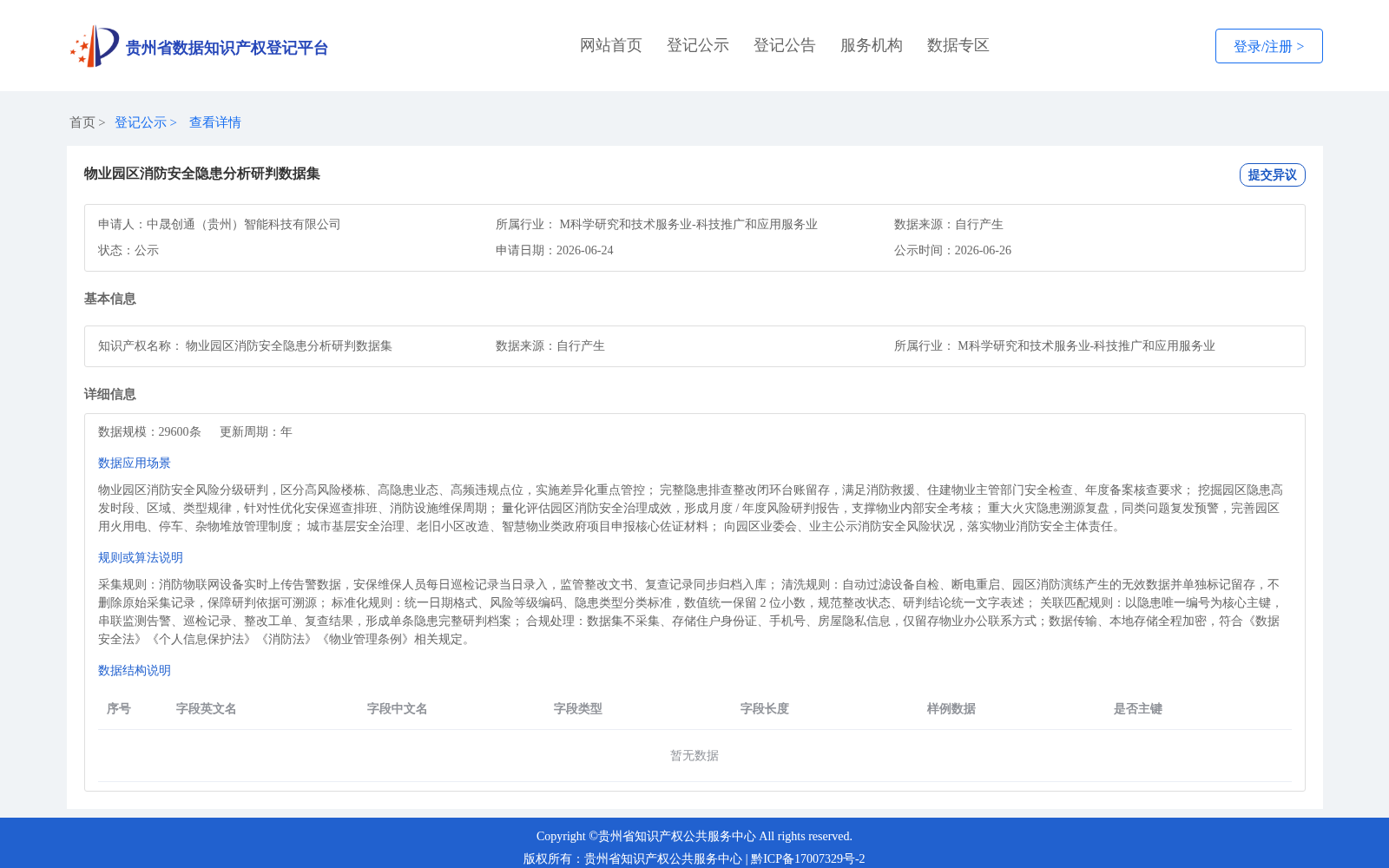
Task: Click the 公示时间：2026-06-26 text
Action: (x=952, y=250)
